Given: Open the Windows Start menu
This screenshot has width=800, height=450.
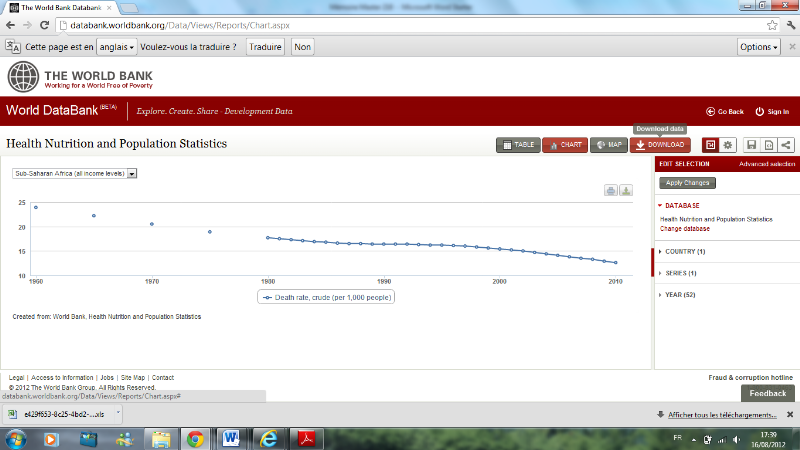Looking at the screenshot, I should pyautogui.click(x=15, y=439).
